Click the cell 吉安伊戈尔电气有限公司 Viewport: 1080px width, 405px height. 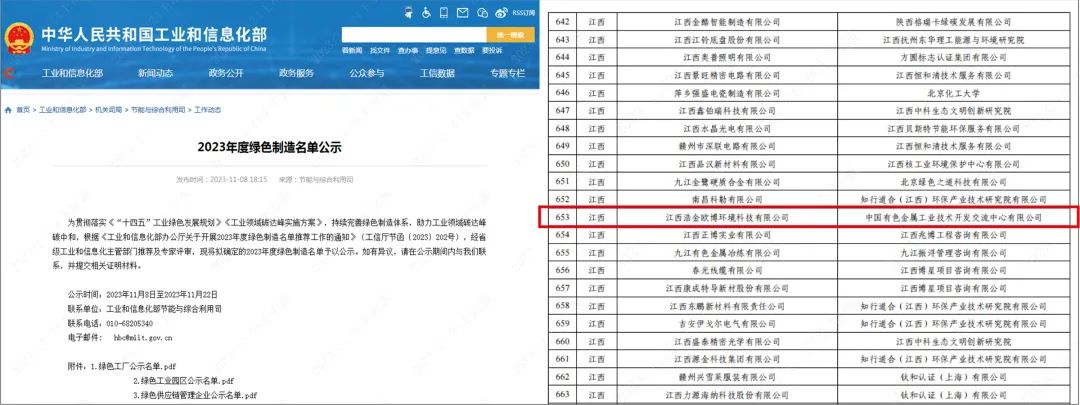(727, 324)
